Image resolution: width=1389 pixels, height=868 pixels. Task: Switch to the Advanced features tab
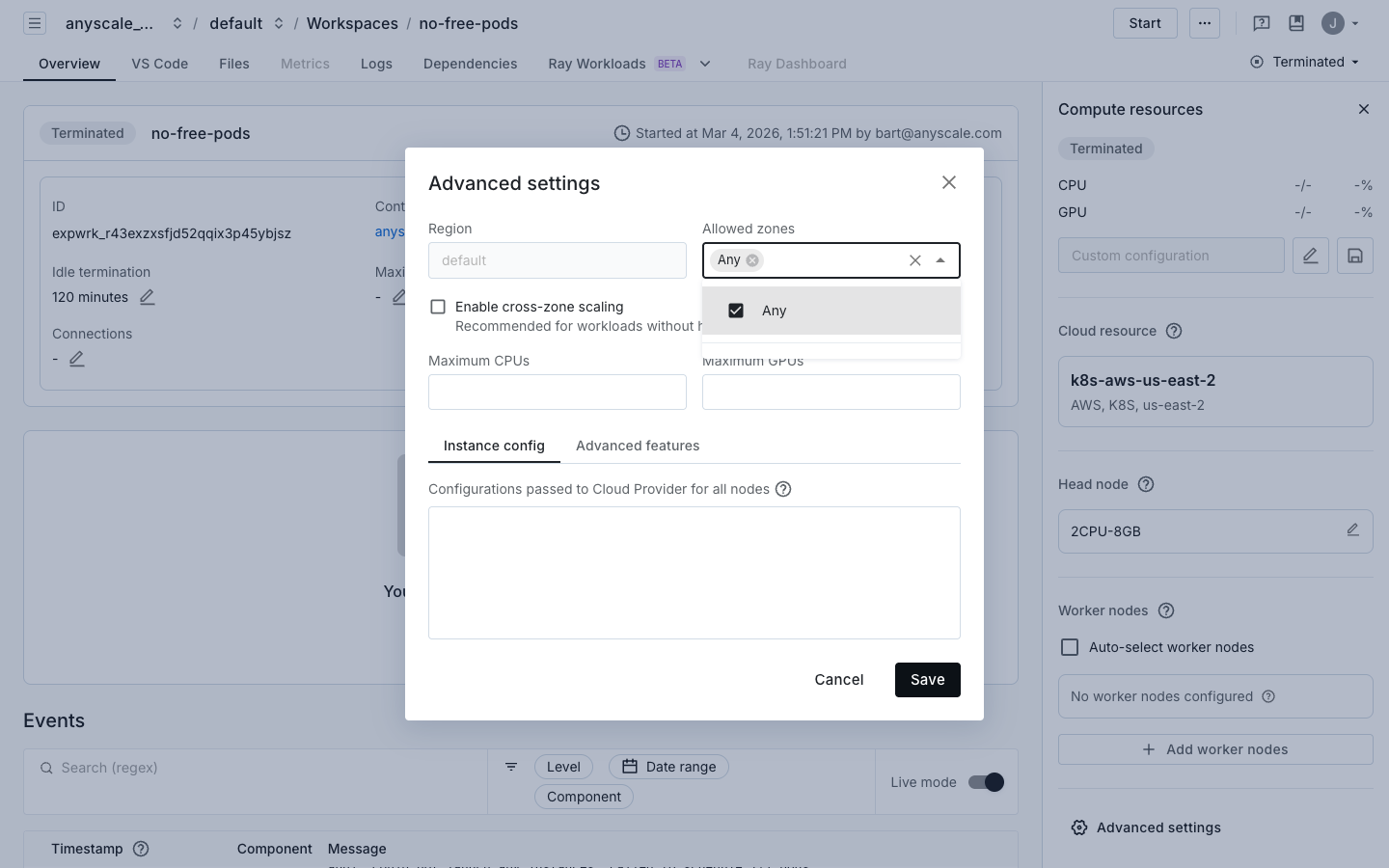coord(638,446)
